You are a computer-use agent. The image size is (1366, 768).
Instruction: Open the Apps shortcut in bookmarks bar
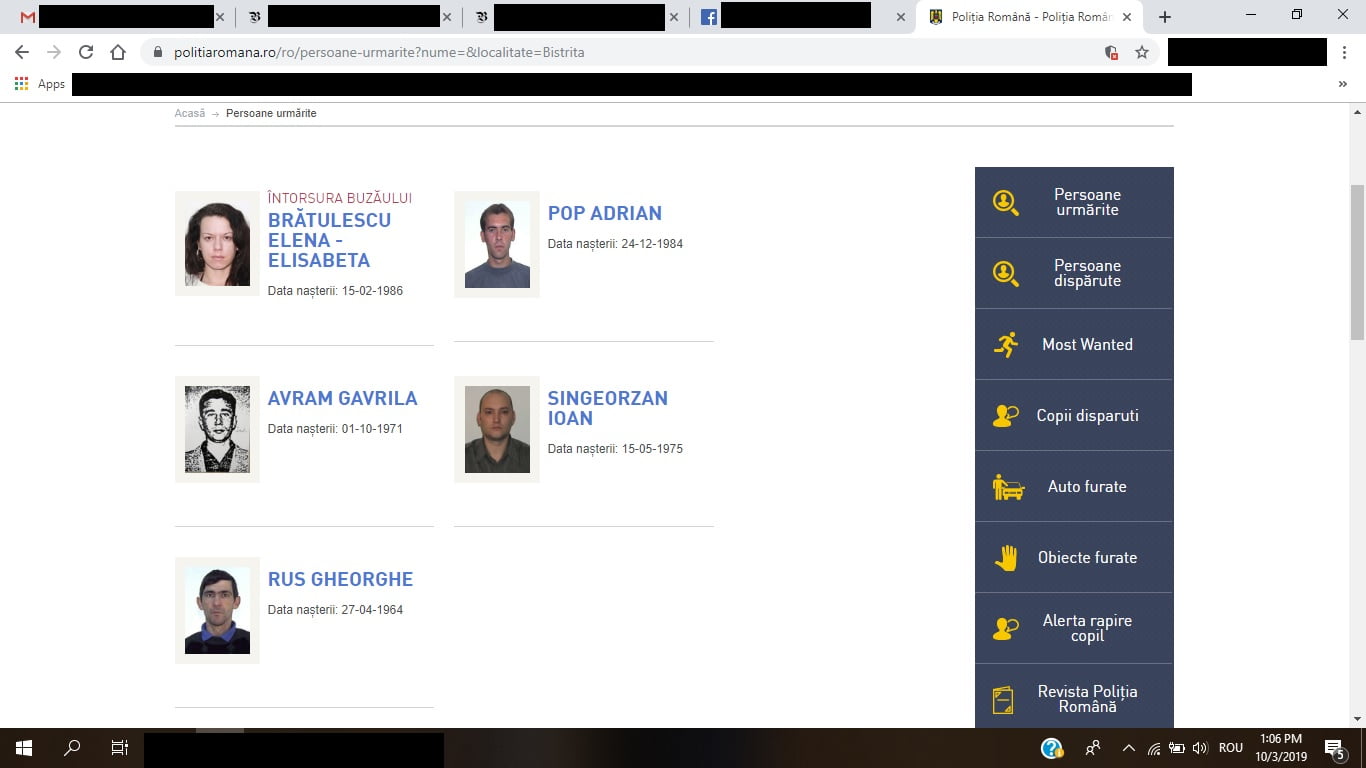40,84
